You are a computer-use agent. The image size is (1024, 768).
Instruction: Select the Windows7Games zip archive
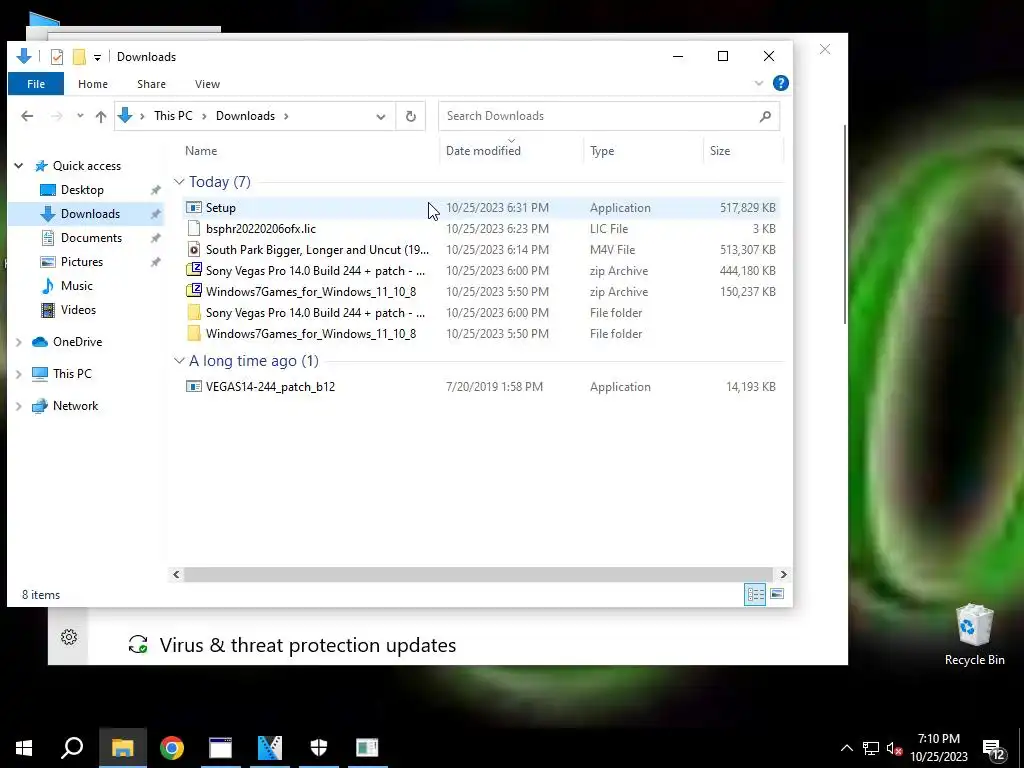pyautogui.click(x=481, y=291)
